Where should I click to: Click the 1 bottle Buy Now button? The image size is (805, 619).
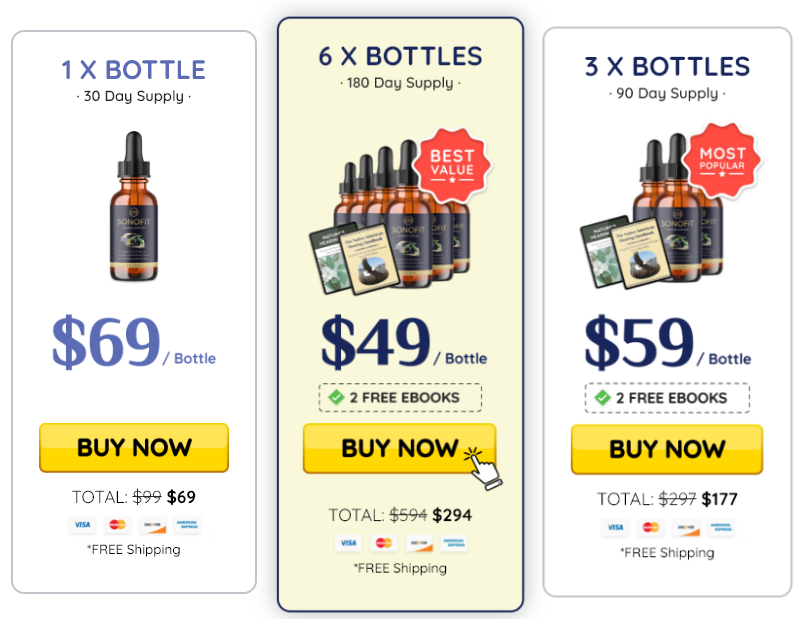pos(134,448)
